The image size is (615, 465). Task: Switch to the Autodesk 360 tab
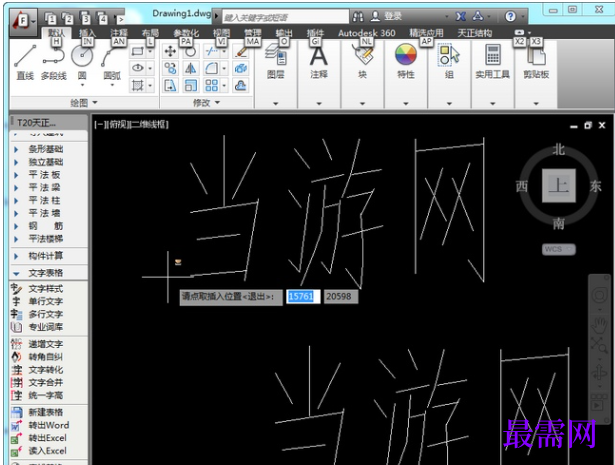coord(366,33)
